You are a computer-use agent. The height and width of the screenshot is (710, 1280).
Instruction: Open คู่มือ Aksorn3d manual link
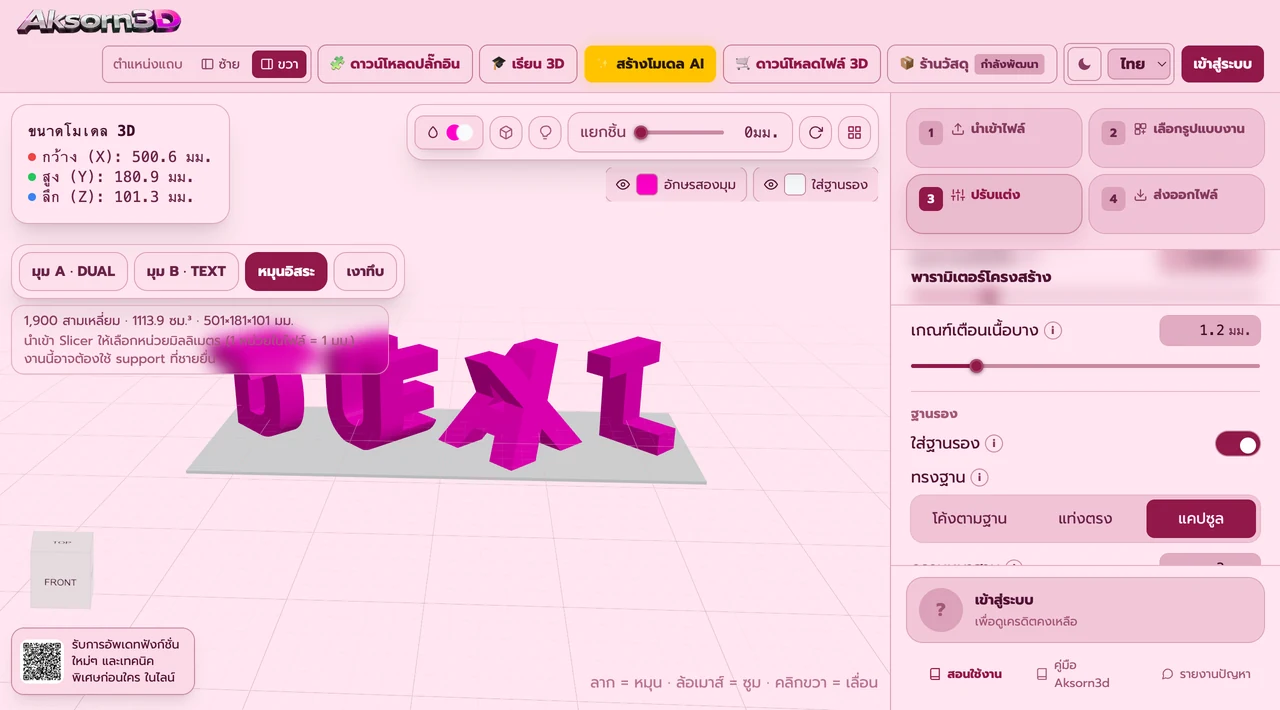pos(1074,674)
